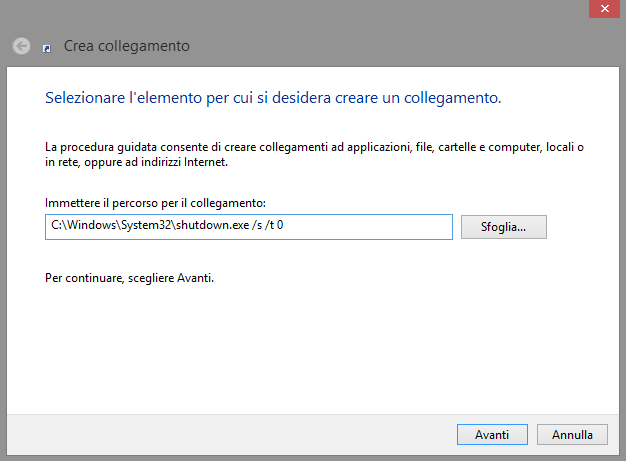Click heading 'Selezionare l'elemento per cui si desidera'
Viewport: 626px width, 461px height.
273,98
